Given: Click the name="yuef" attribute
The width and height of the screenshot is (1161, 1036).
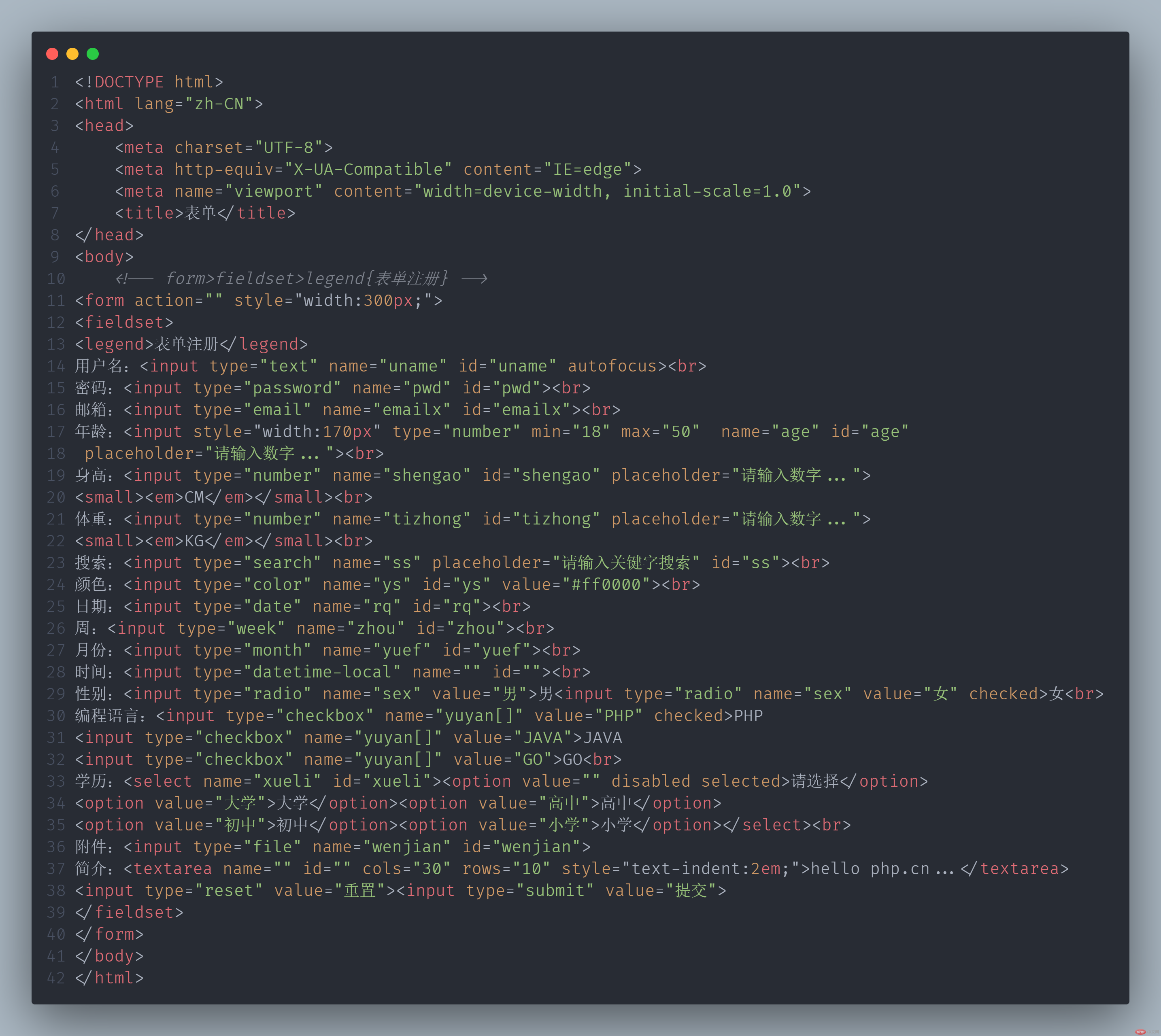Looking at the screenshot, I should pos(377,650).
